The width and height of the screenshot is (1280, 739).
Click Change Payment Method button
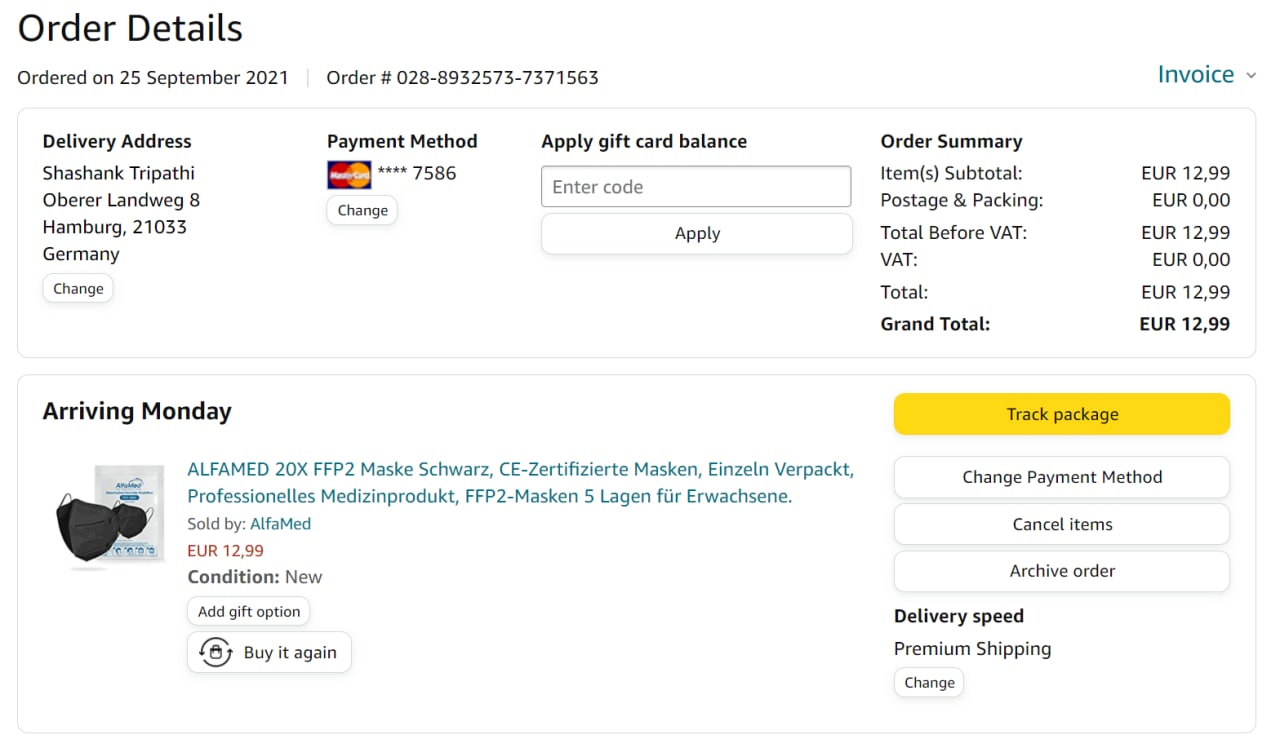click(x=1061, y=477)
